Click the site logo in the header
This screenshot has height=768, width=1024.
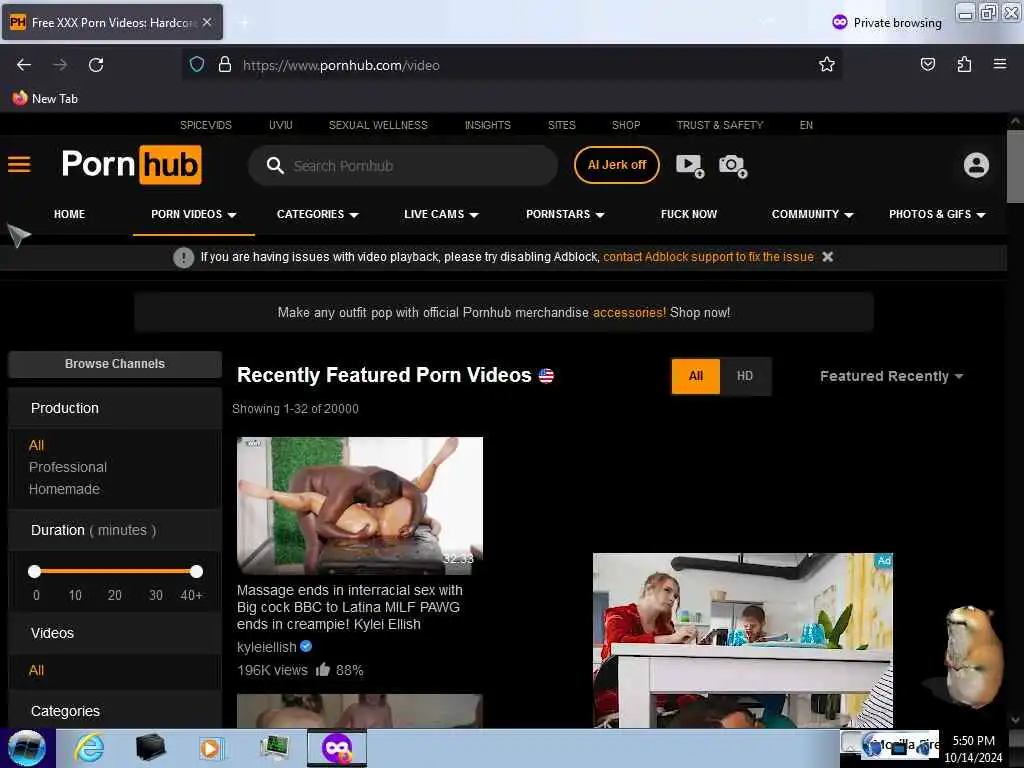(x=131, y=165)
